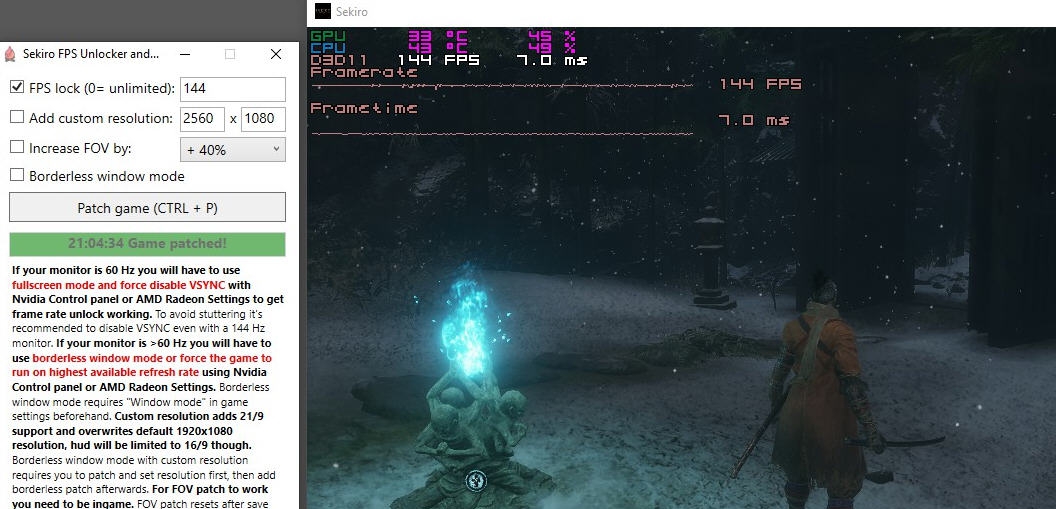Viewport: 1056px width, 509px height.
Task: Click the 'Sekiro FPS Unlocker and...' title text
Action: (91, 54)
